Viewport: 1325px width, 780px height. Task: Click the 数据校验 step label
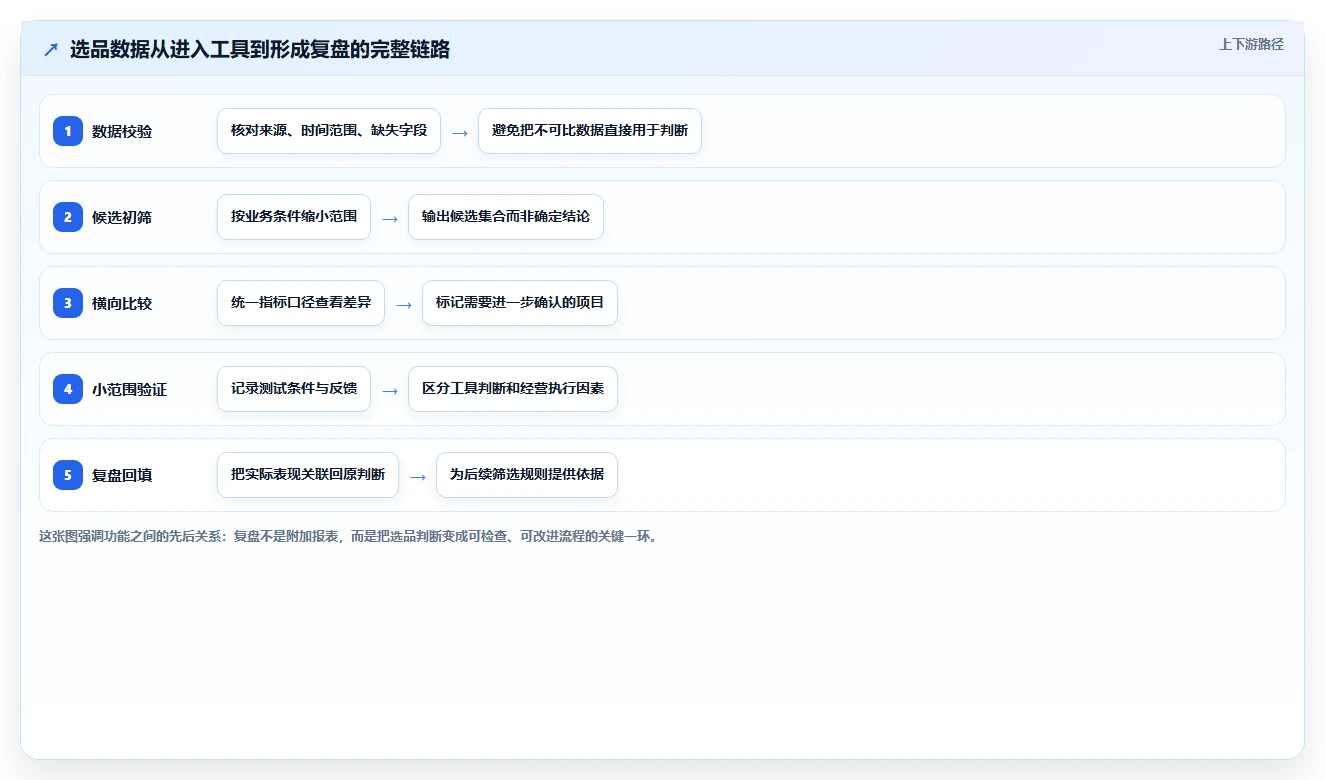(122, 131)
